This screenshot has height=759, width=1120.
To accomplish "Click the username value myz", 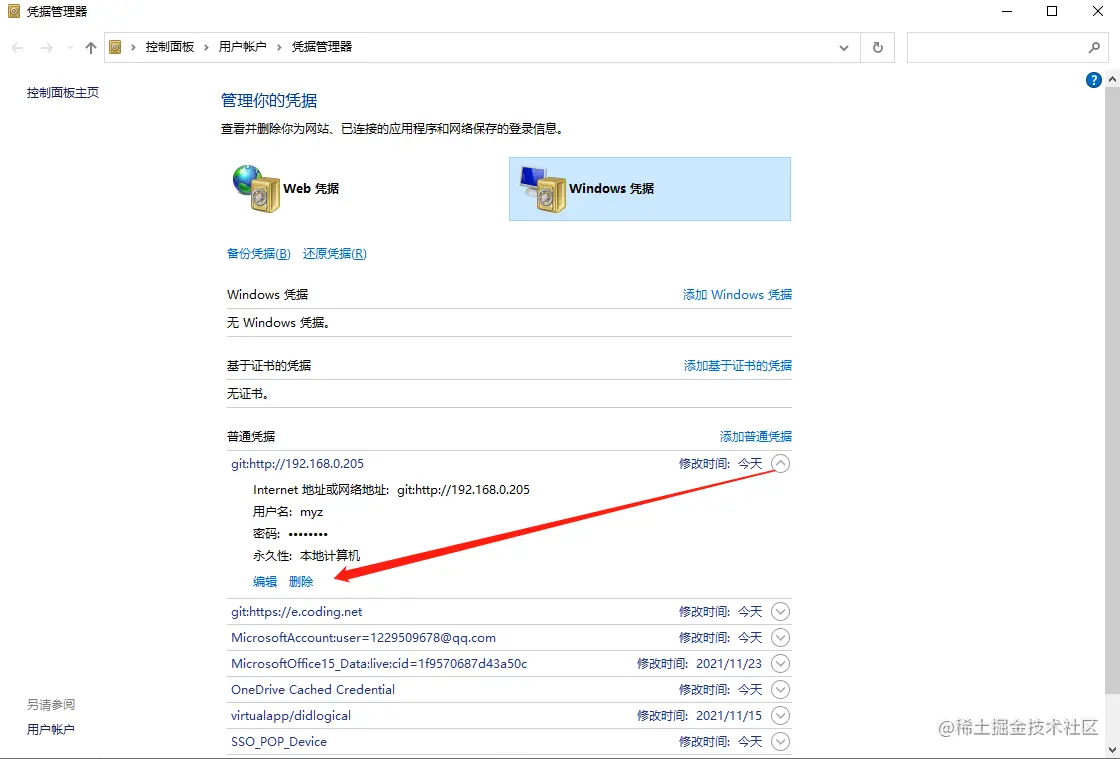I will click(311, 512).
